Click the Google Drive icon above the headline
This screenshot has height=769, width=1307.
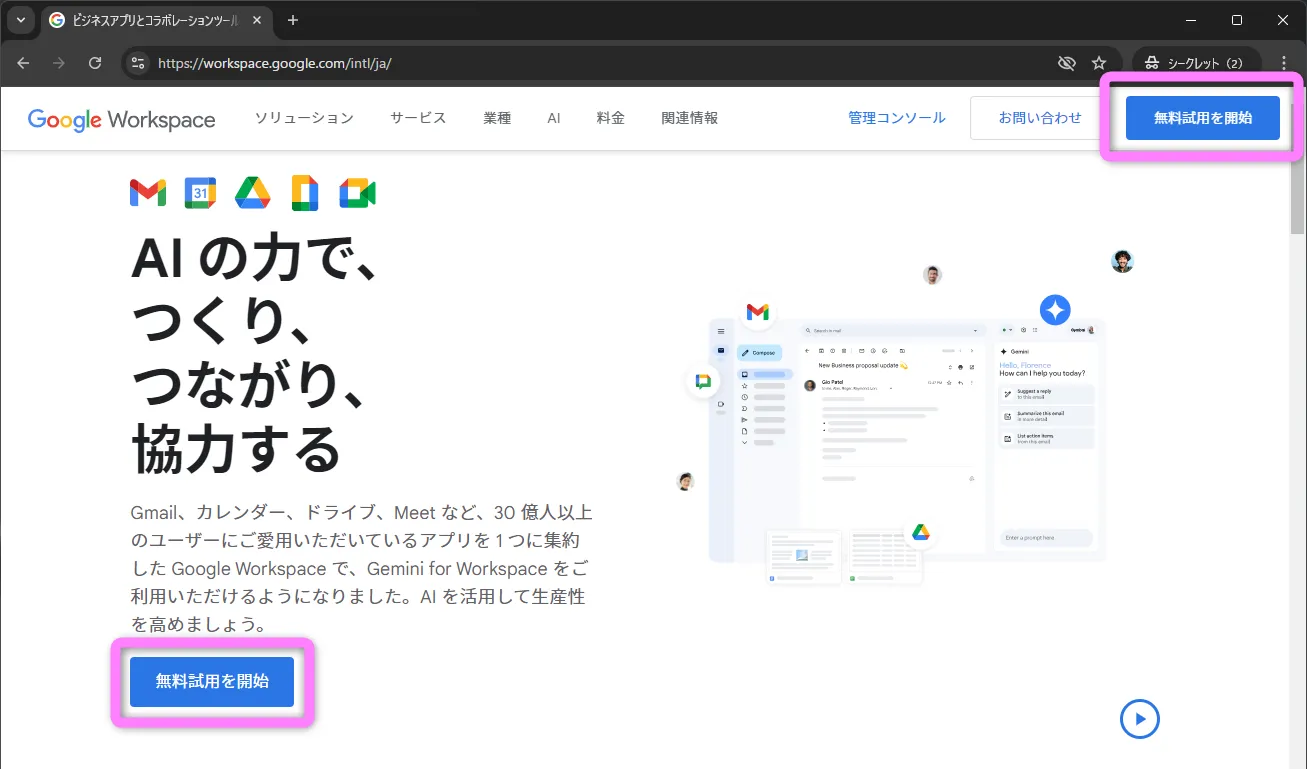click(253, 193)
